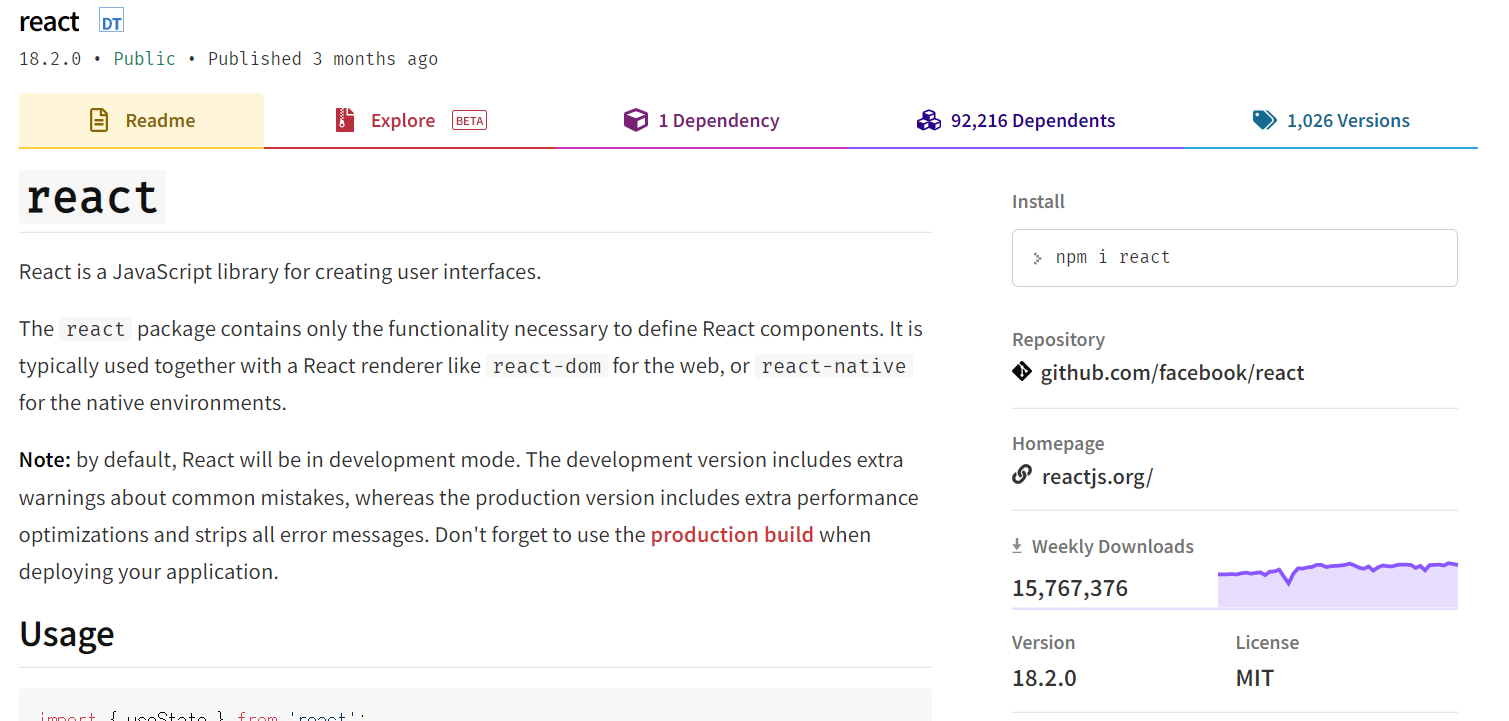Click the Public label in header
This screenshot has width=1509, height=721.
coord(144,59)
